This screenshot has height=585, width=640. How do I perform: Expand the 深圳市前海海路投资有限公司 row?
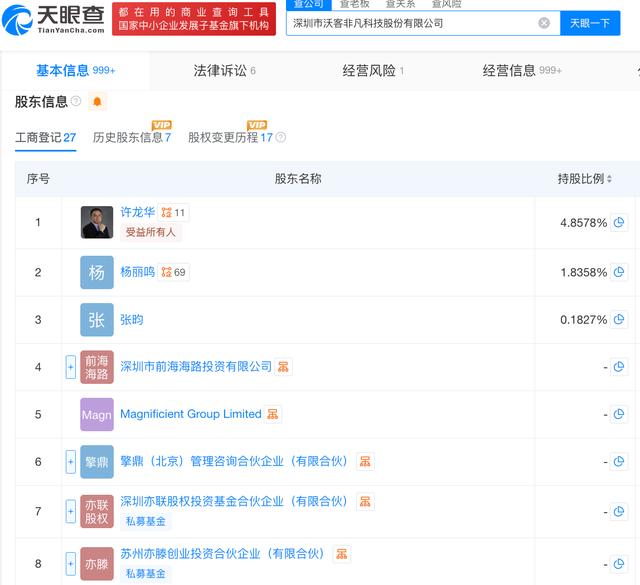point(70,367)
